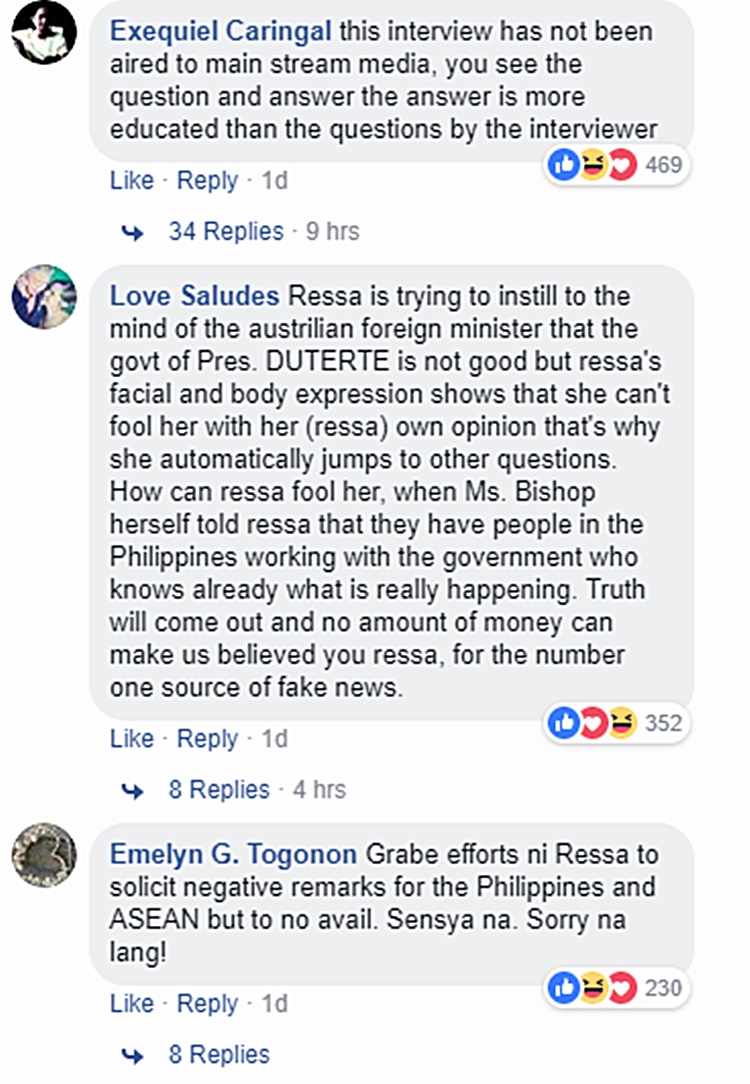Like Love Saludes' comment
The width and height of the screenshot is (750, 1084).
click(x=132, y=739)
